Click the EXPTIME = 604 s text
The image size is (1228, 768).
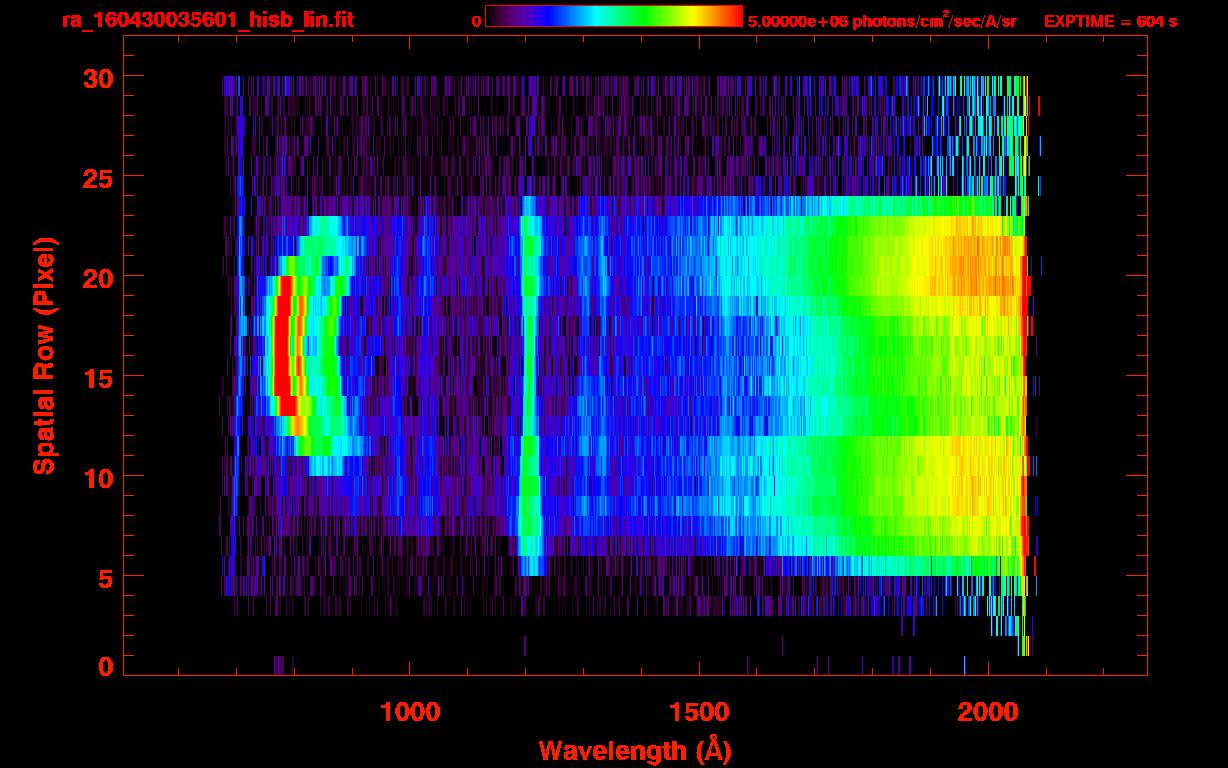[1110, 21]
